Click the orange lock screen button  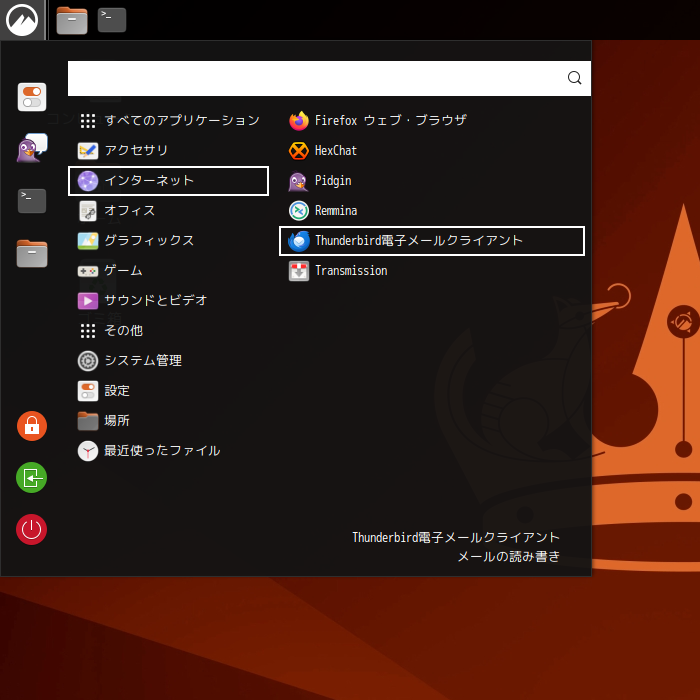click(x=32, y=426)
